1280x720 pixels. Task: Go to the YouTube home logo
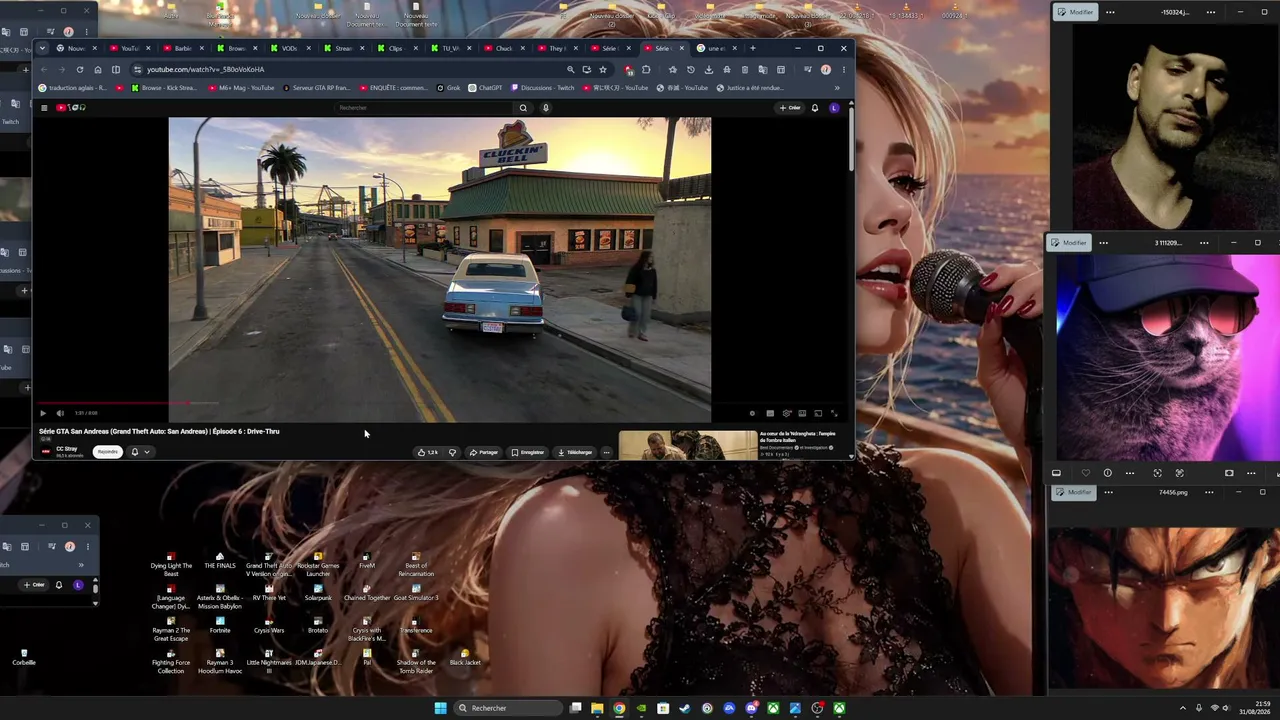[71, 108]
